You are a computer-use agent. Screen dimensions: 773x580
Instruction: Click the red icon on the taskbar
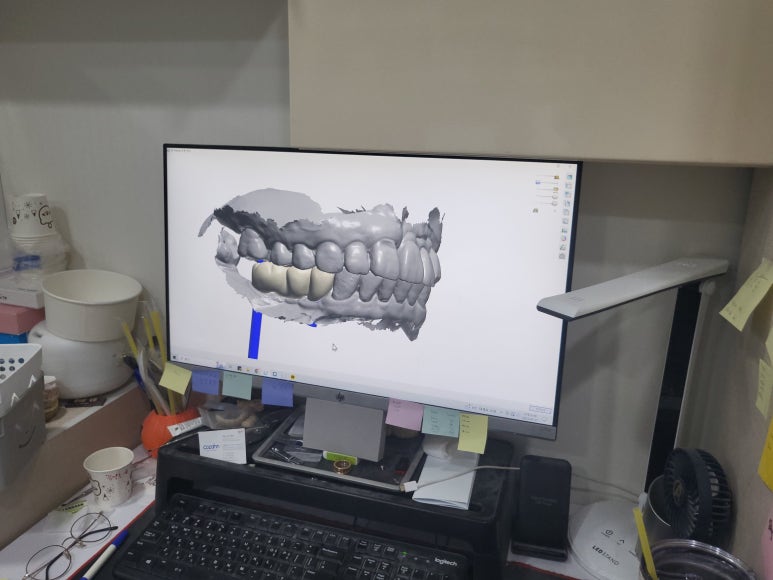point(256,371)
